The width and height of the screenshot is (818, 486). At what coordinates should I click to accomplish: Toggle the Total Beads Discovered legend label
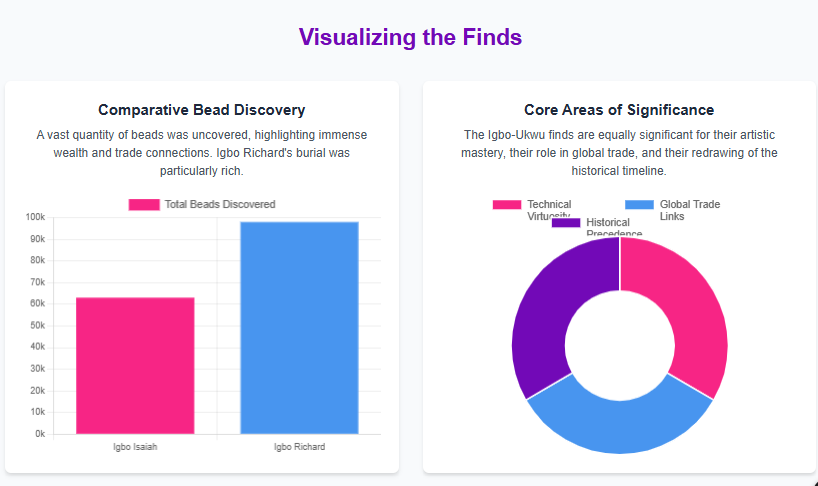[x=219, y=204]
